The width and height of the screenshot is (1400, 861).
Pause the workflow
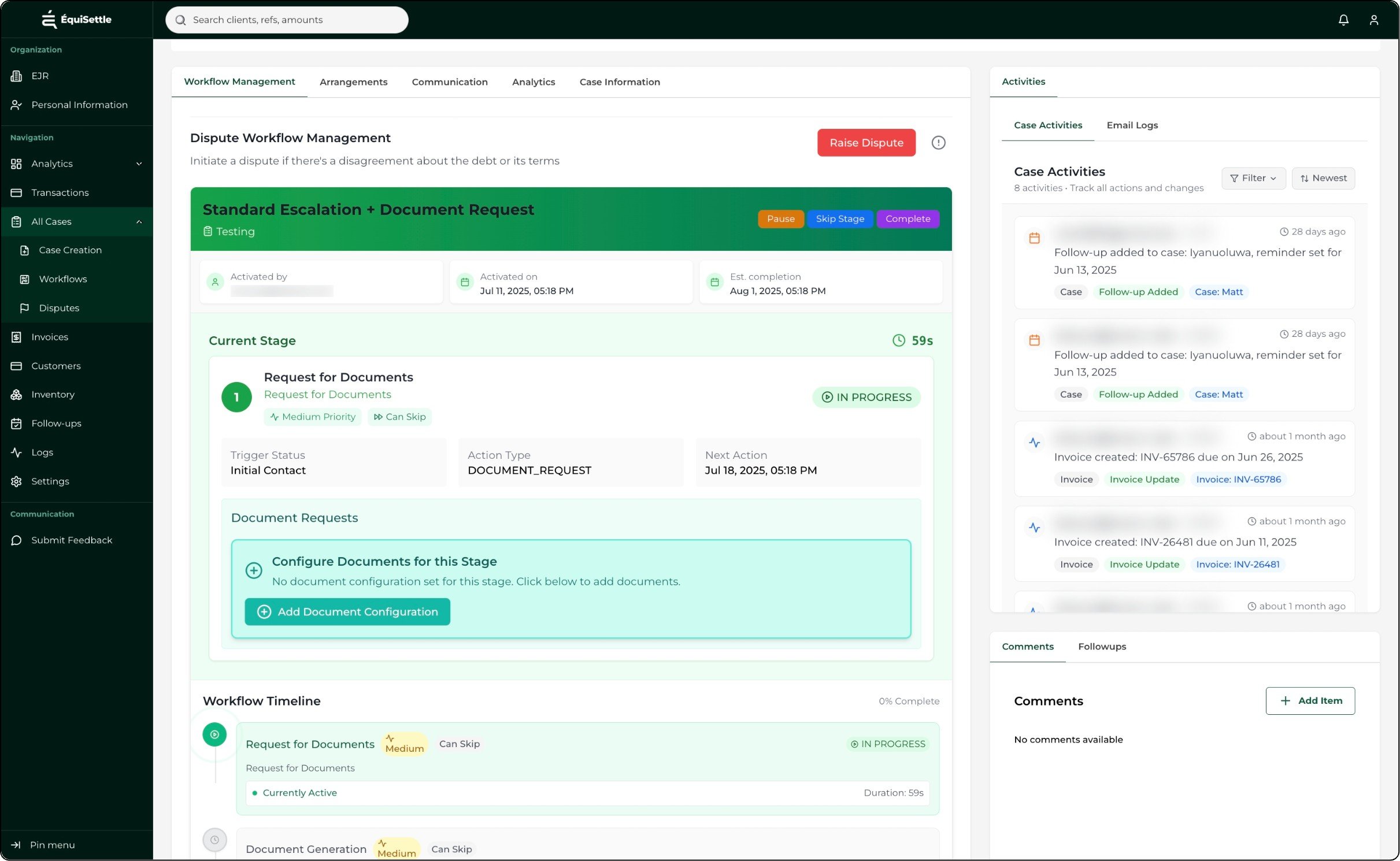point(780,219)
